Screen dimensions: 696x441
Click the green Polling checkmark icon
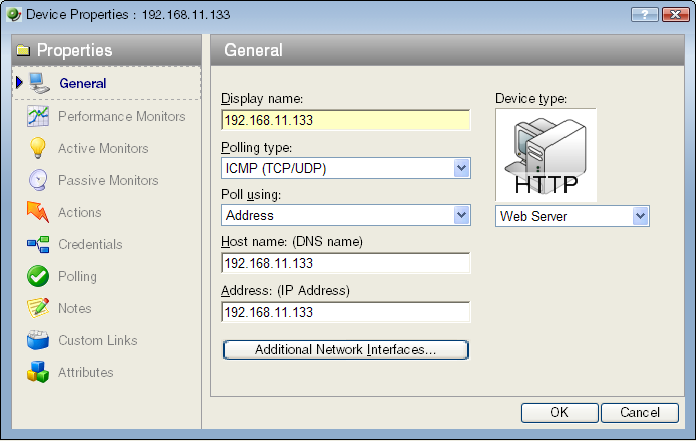(38, 276)
